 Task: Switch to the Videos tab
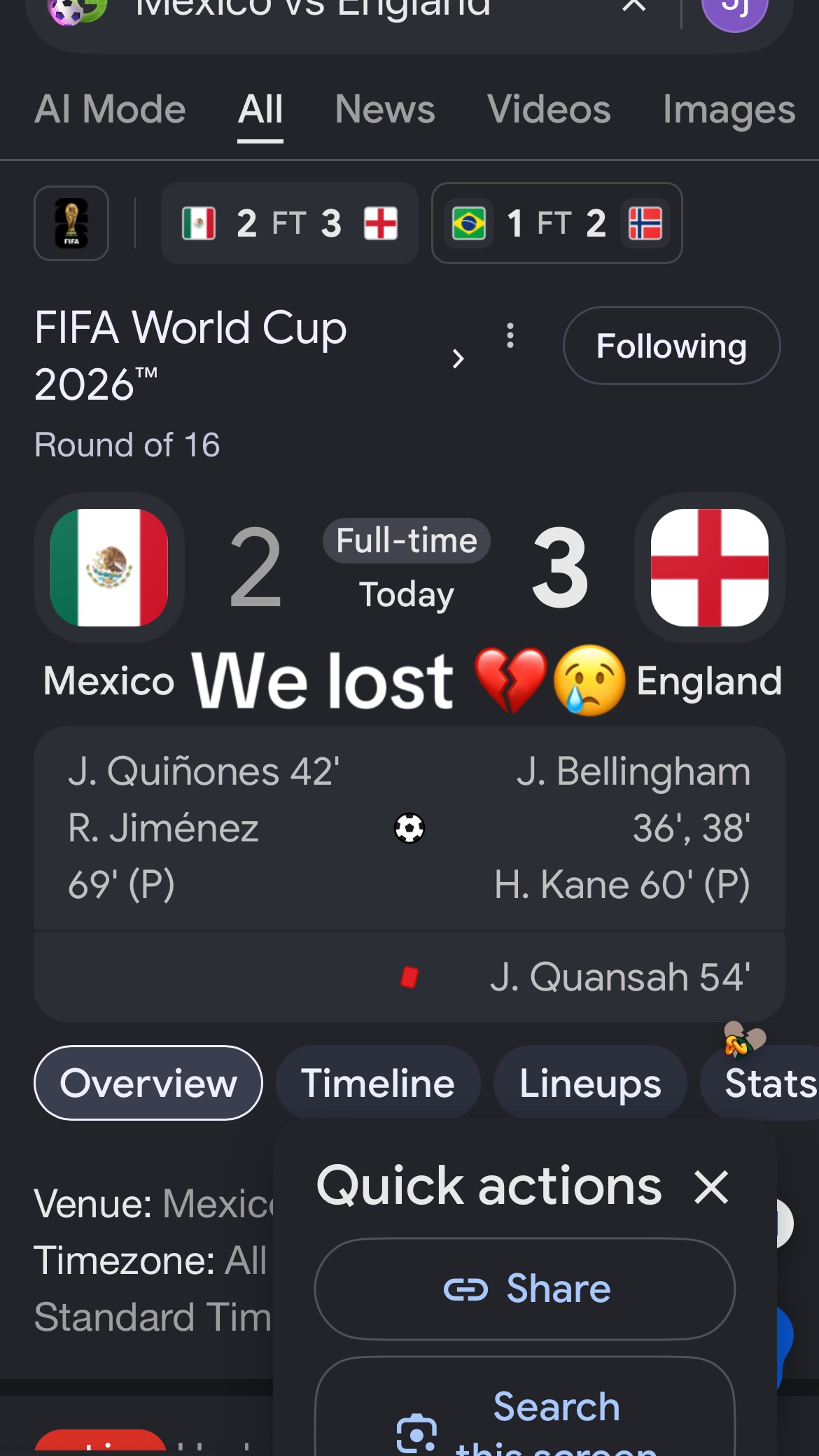(x=549, y=110)
